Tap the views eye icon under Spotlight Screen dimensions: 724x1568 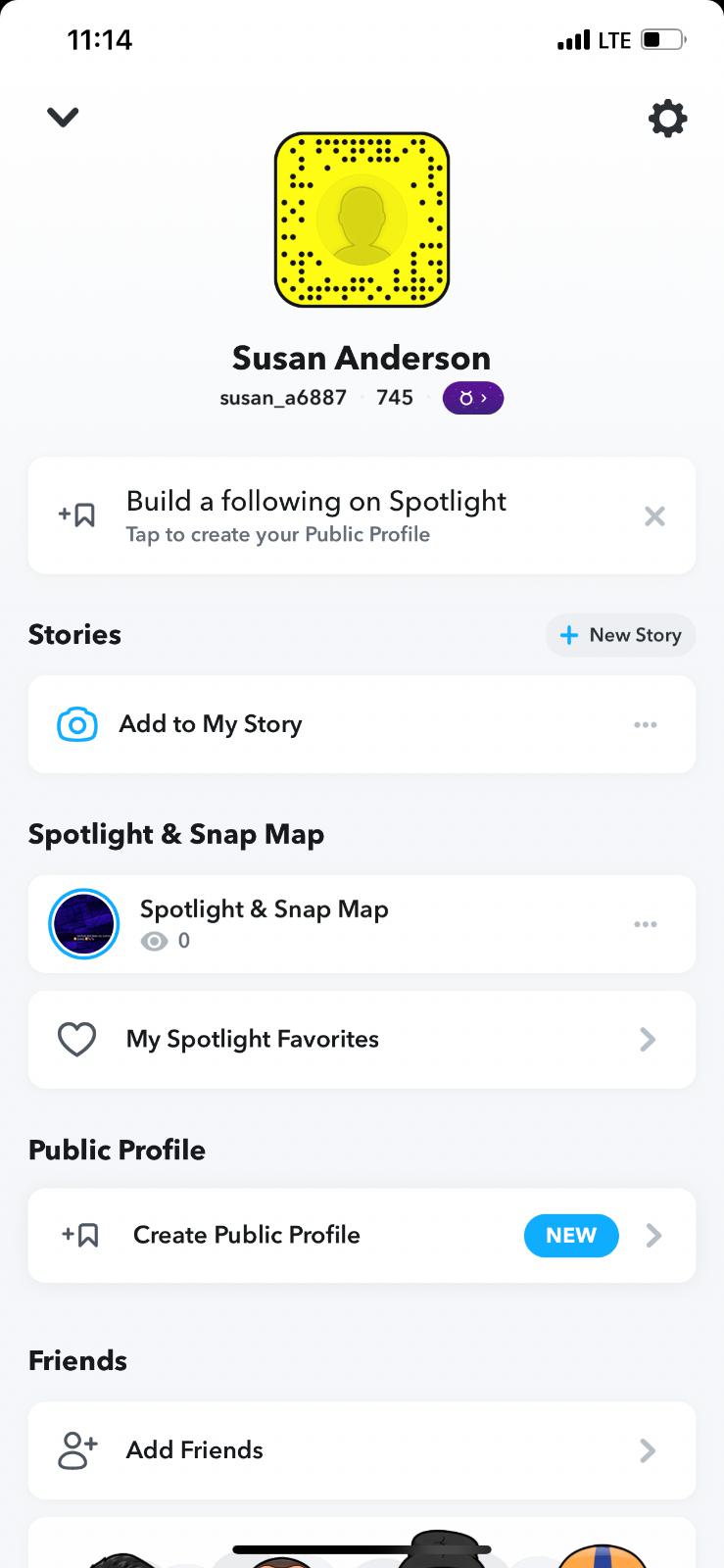click(x=154, y=942)
